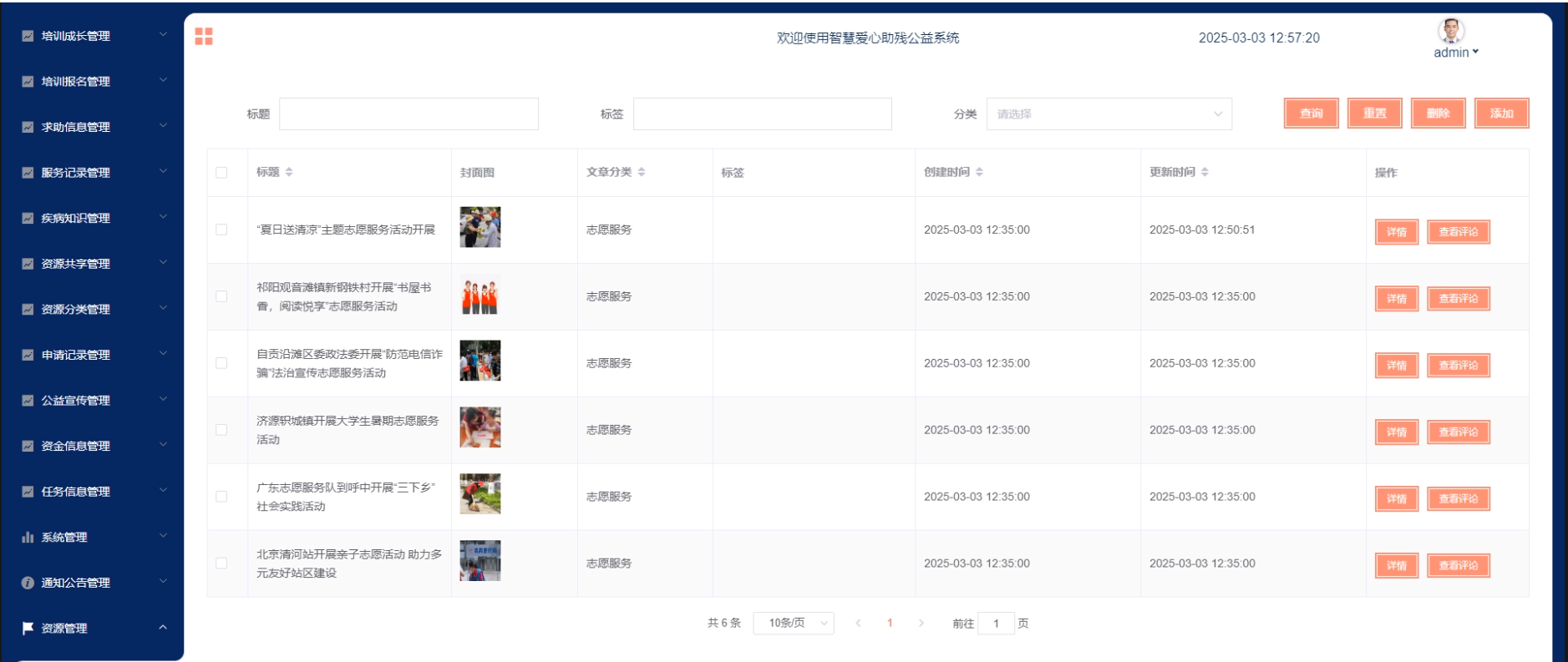Image resolution: width=1568 pixels, height=662 pixels.
Task: Expand the 资源共享管理 menu chevron
Action: [x=163, y=262]
